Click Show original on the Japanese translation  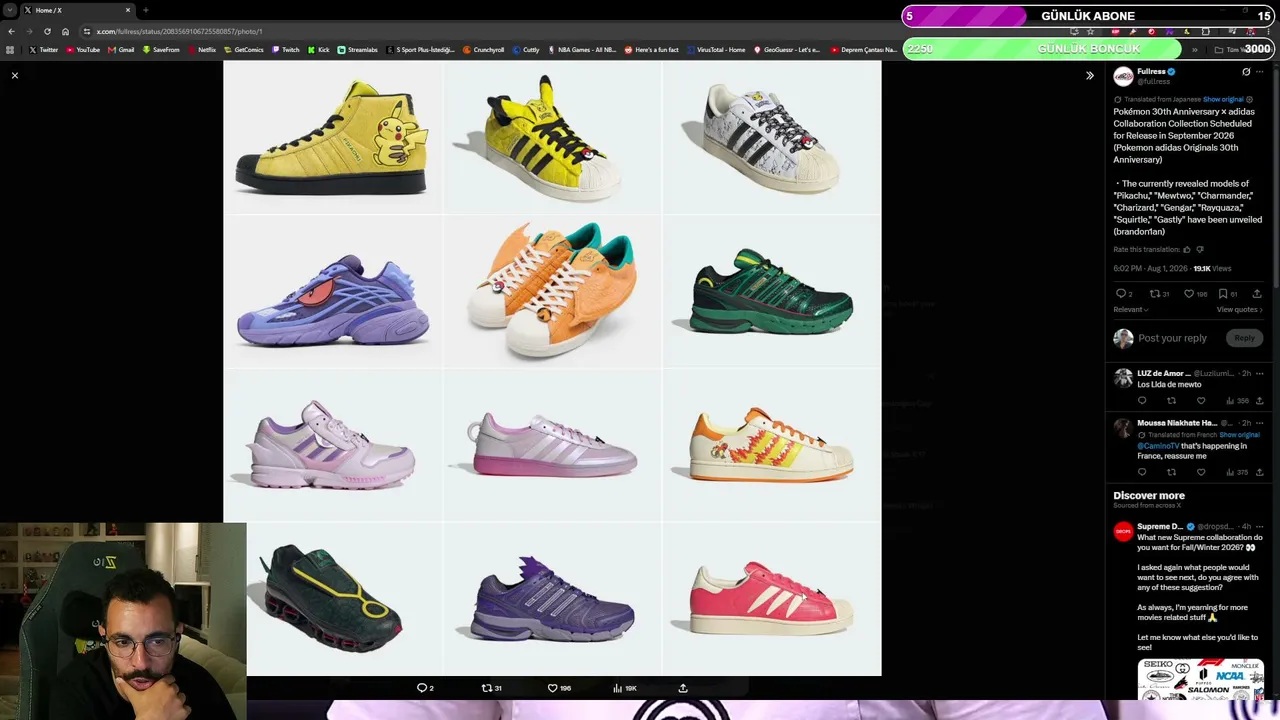[x=1223, y=99]
